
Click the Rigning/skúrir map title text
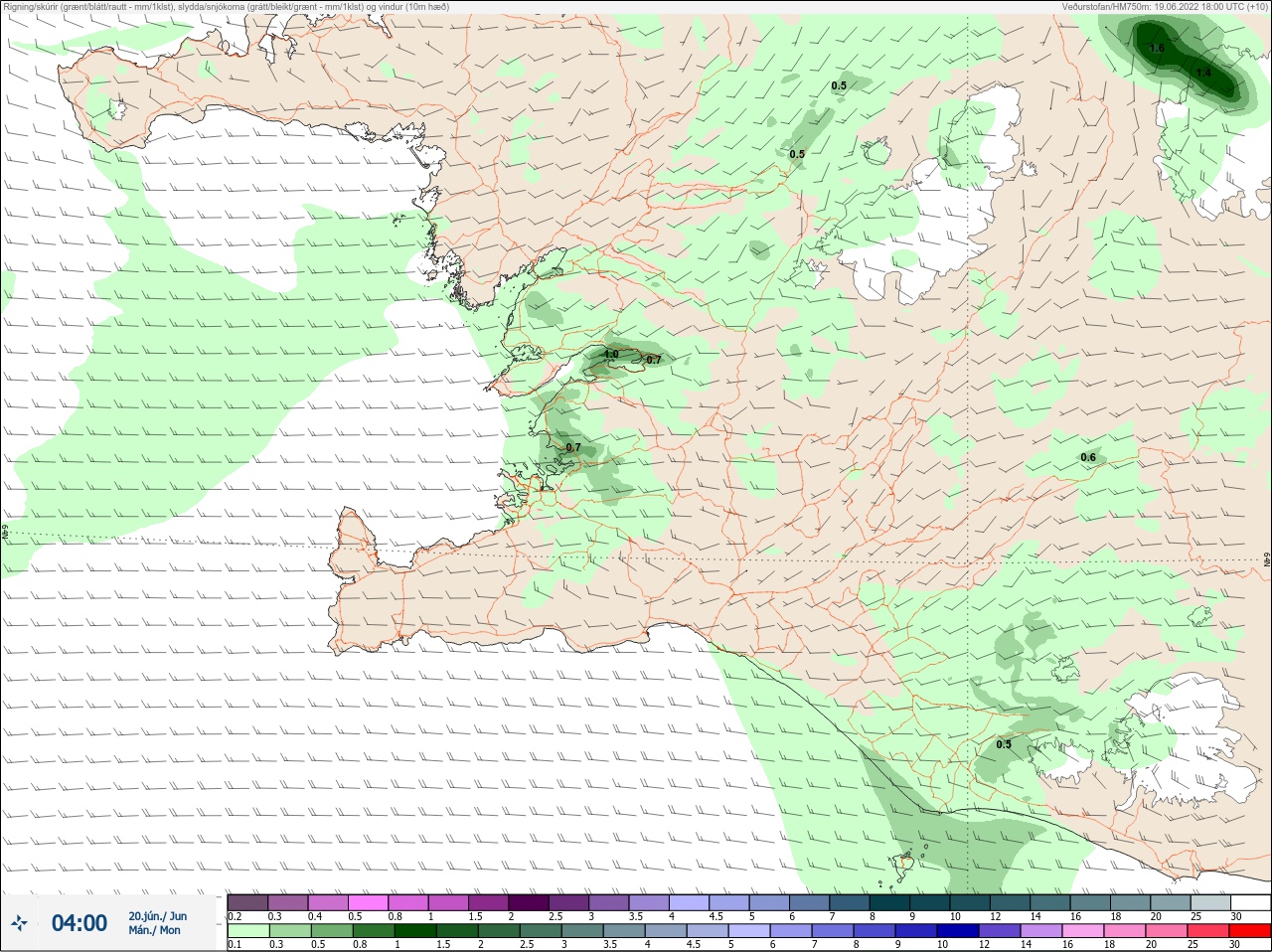[228, 7]
